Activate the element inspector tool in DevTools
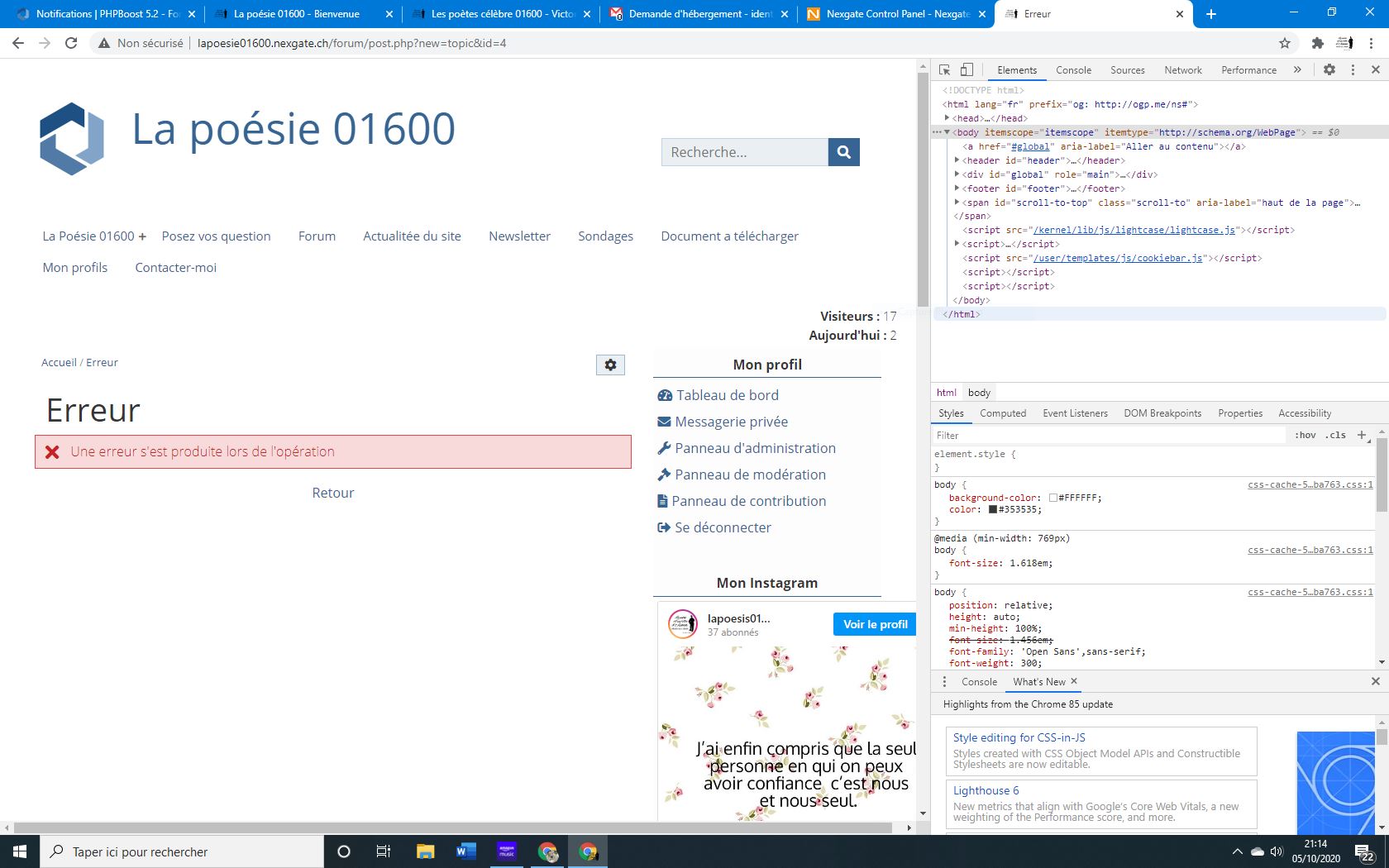The image size is (1389, 868). 943,70
